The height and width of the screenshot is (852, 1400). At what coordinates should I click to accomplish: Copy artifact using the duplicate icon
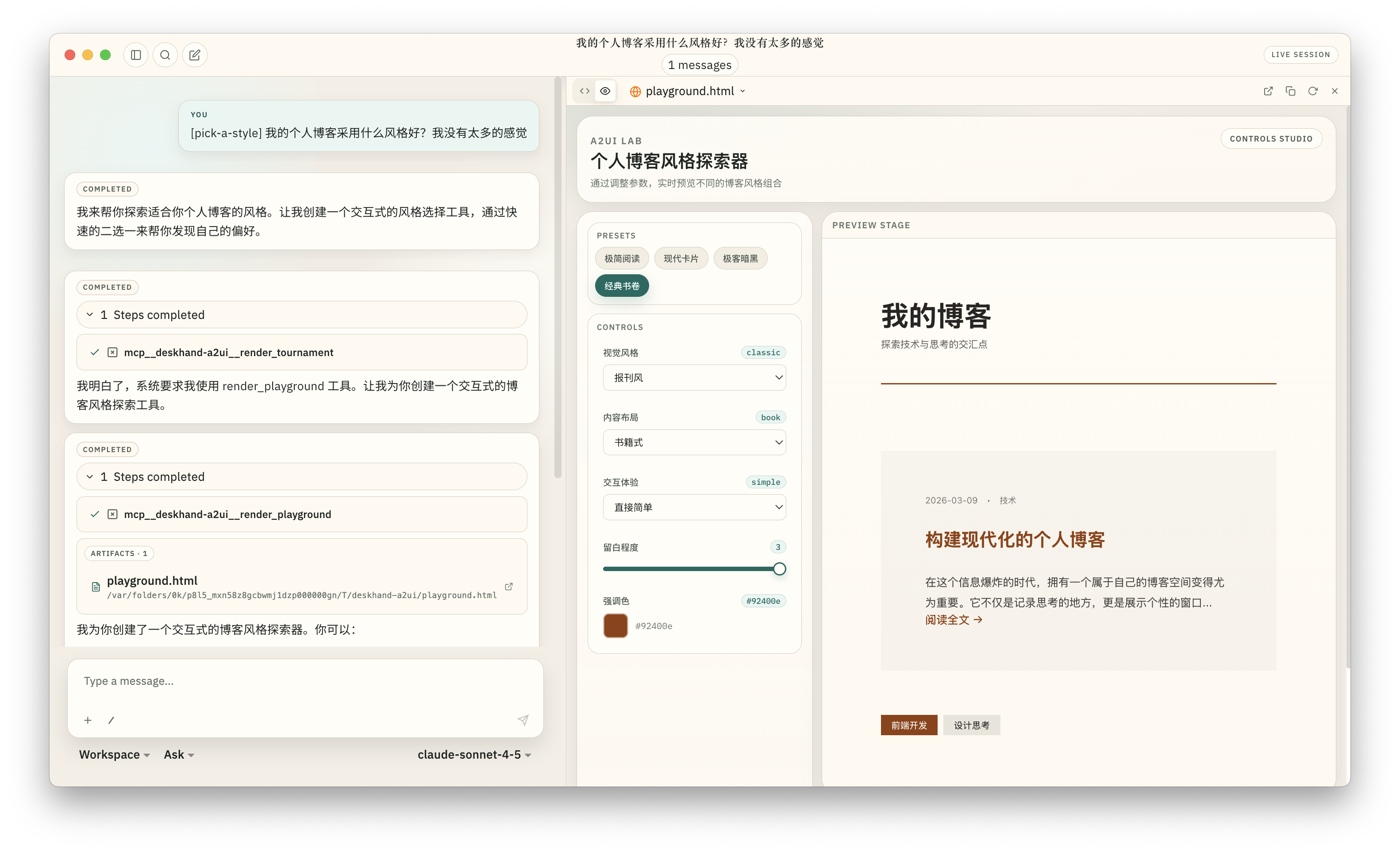coord(1290,91)
